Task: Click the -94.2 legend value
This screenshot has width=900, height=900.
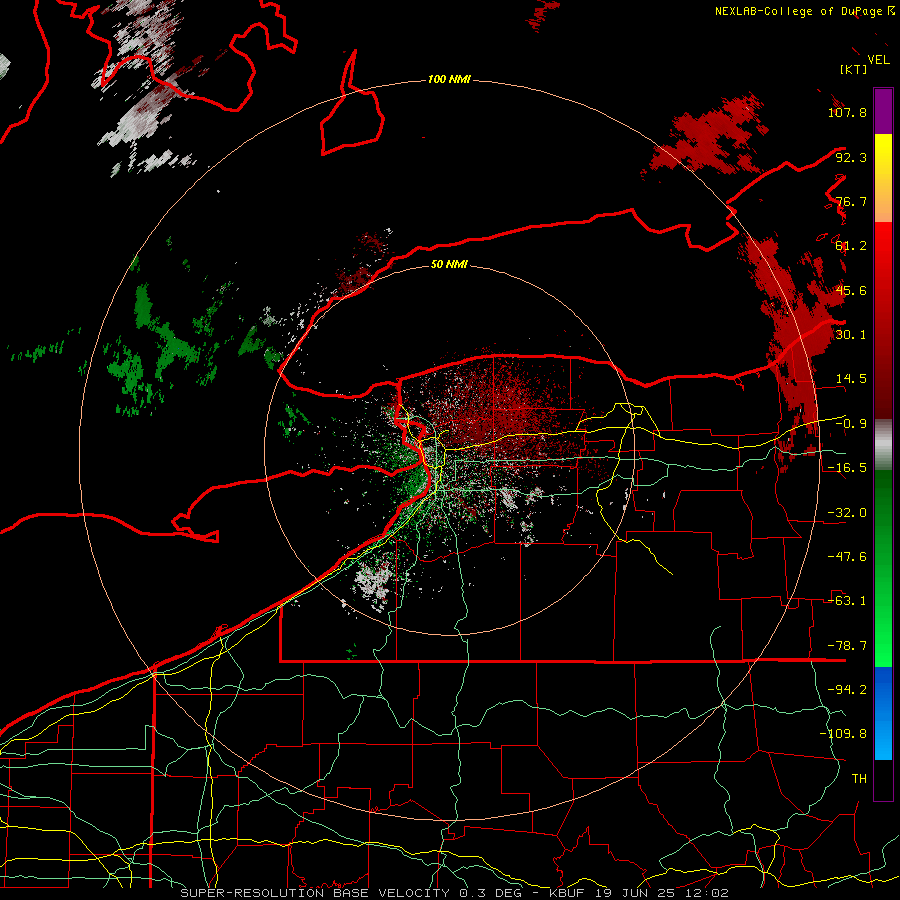Action: click(847, 690)
